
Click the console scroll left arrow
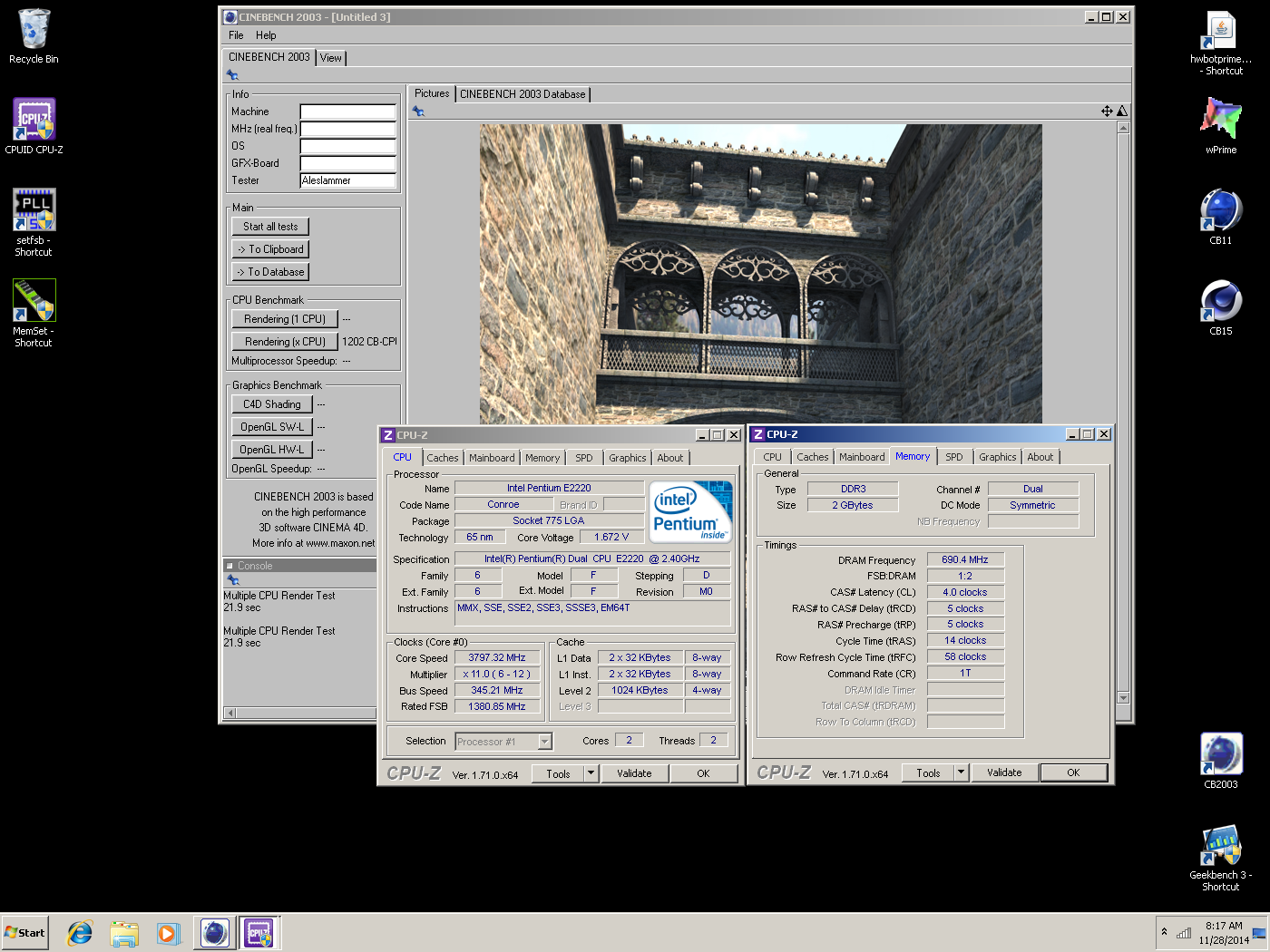230,714
